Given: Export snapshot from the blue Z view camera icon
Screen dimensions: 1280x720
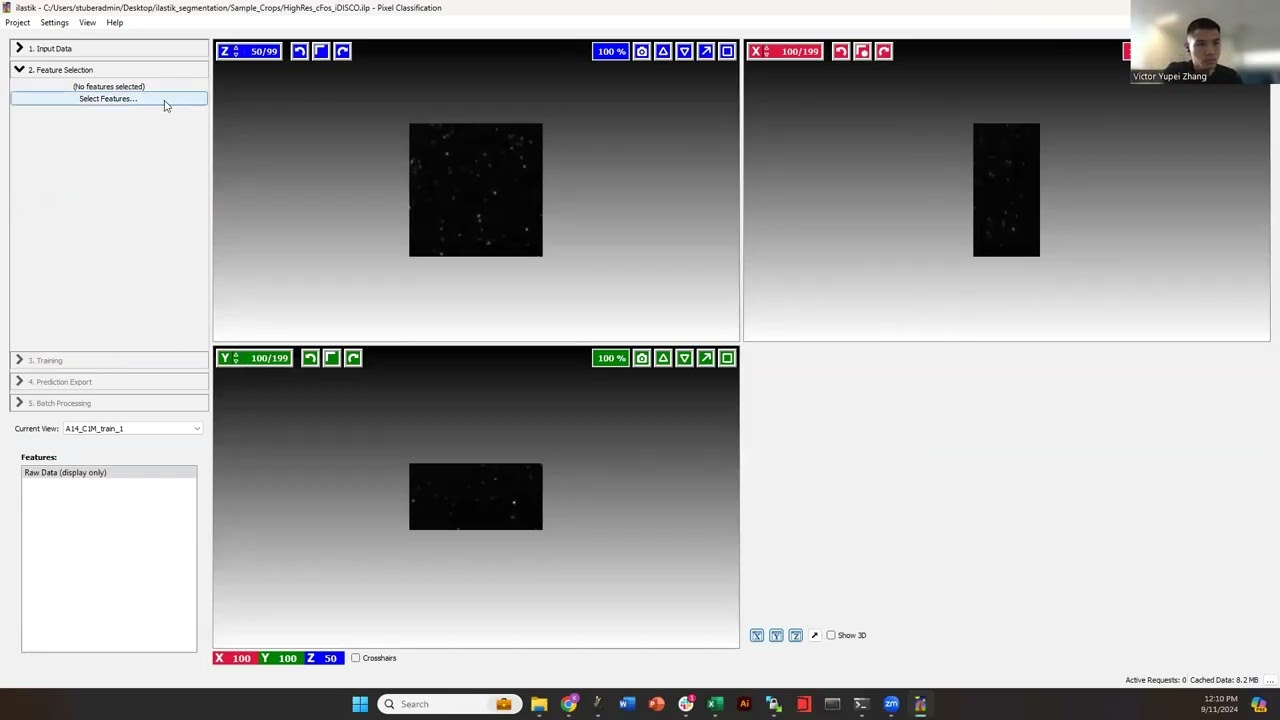Looking at the screenshot, I should (642, 51).
